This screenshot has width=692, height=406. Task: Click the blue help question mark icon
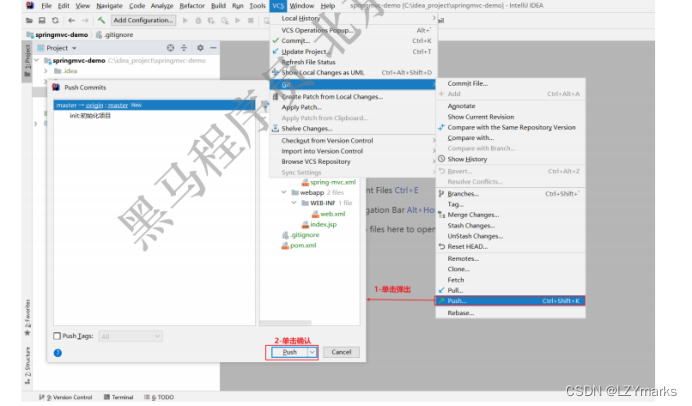click(x=58, y=353)
